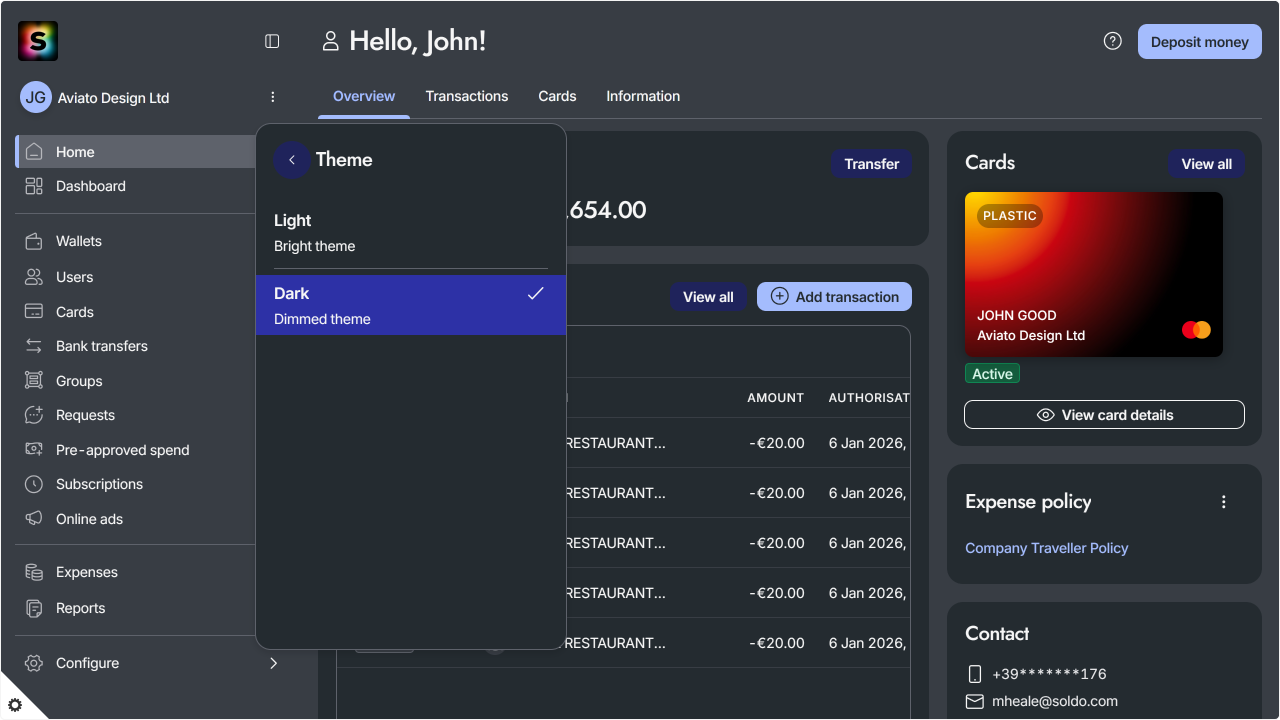The image size is (1280, 720).
Task: Click the Aviato Design Ltd company name
Action: [113, 98]
